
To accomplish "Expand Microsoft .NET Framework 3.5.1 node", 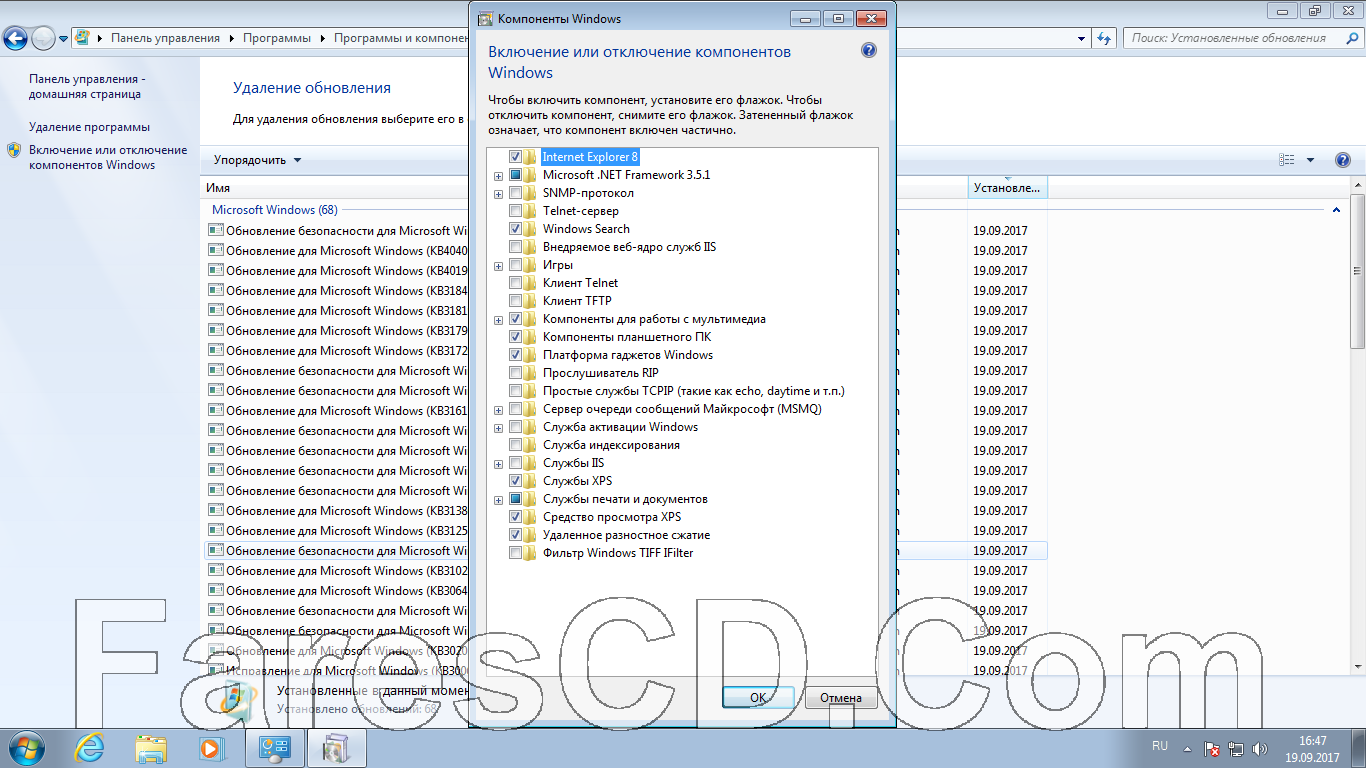I will pos(498,176).
